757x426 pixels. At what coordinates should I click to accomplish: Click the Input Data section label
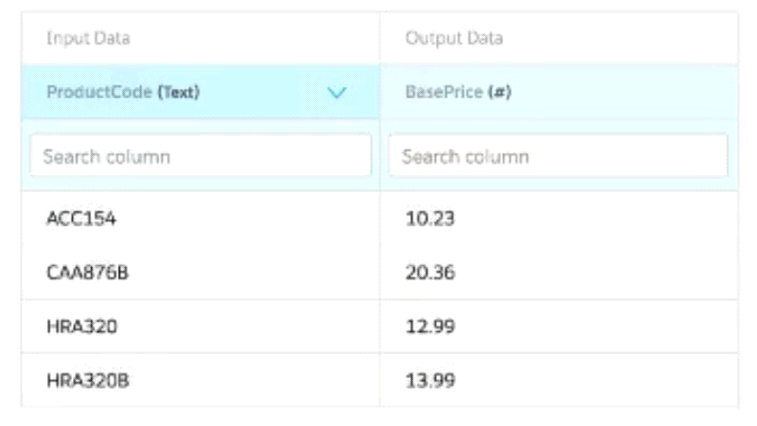88,38
